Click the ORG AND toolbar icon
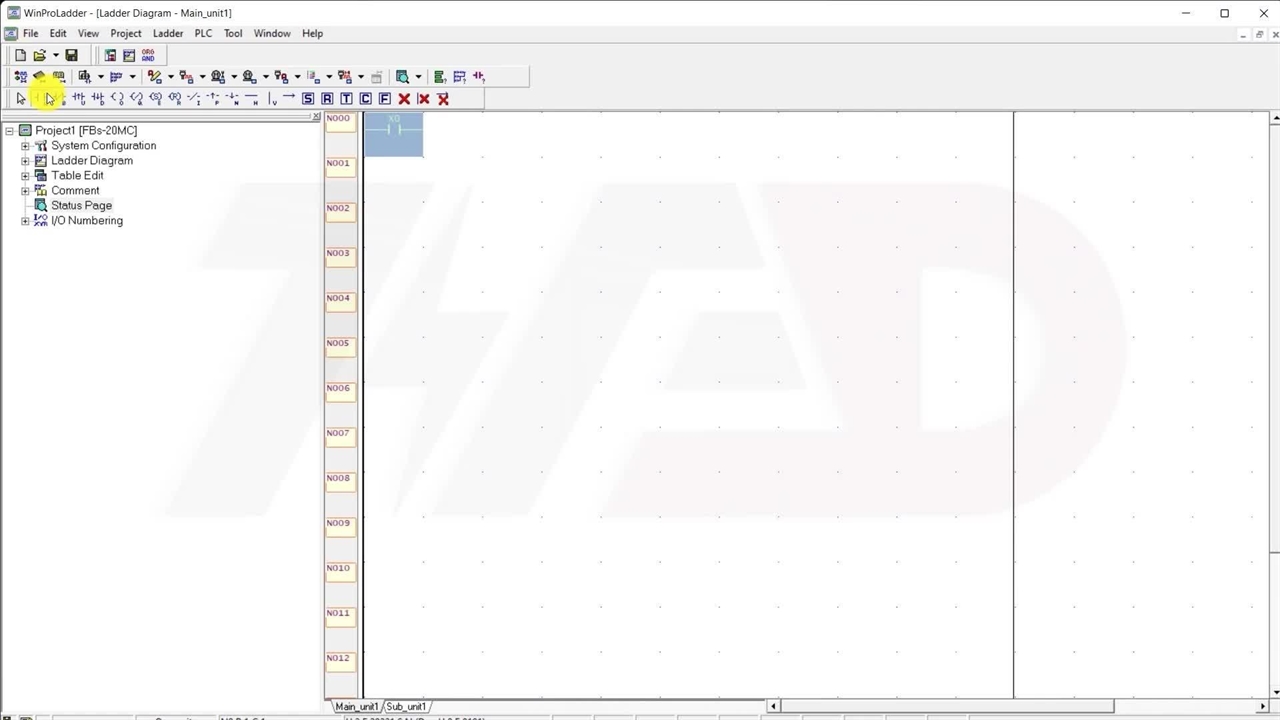 148,55
